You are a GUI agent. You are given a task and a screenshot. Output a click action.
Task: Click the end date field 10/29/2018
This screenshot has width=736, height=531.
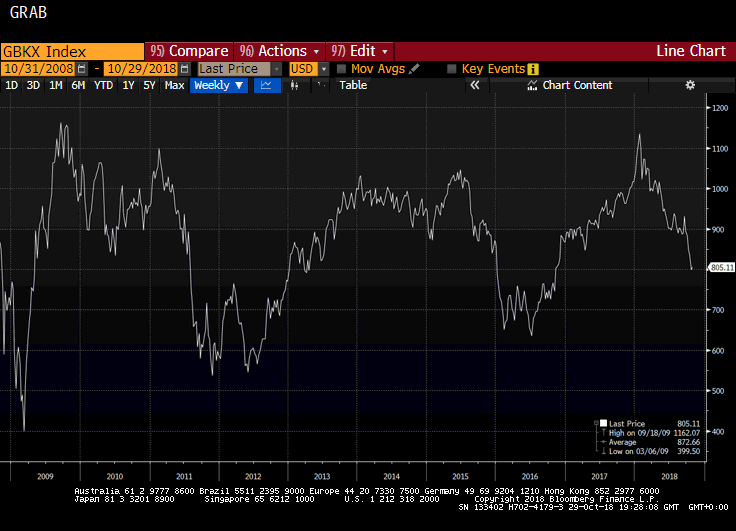click(x=142, y=69)
